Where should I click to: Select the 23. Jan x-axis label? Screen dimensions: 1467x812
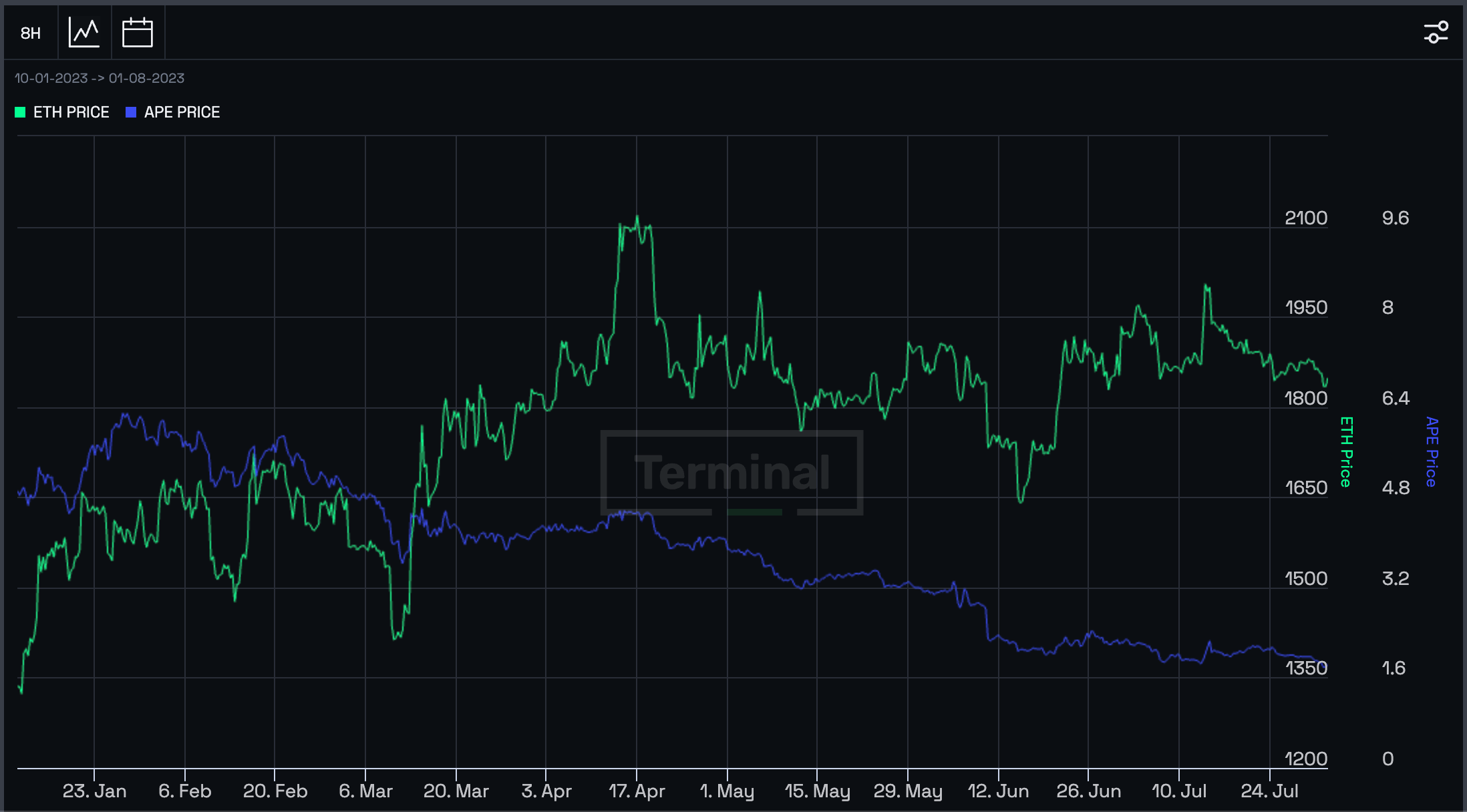[94, 791]
